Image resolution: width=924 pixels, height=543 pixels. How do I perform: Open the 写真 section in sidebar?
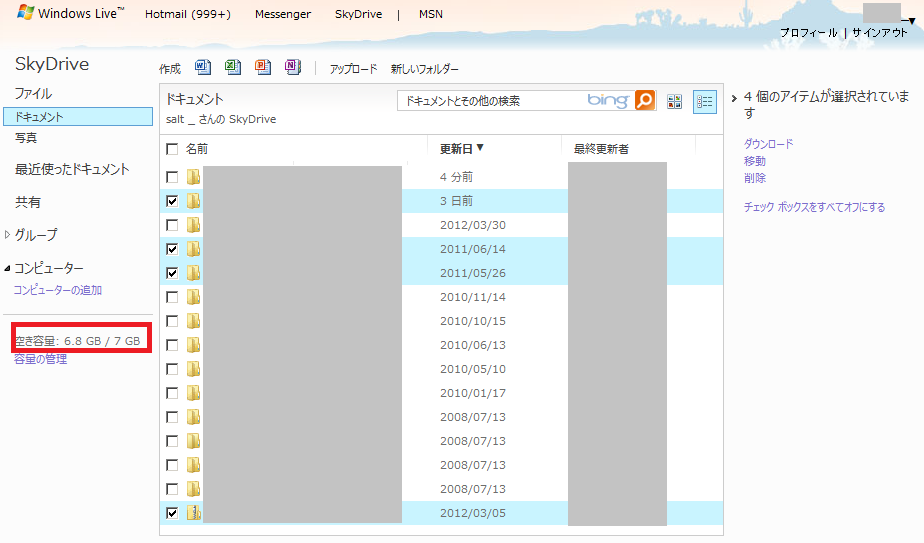click(x=26, y=138)
